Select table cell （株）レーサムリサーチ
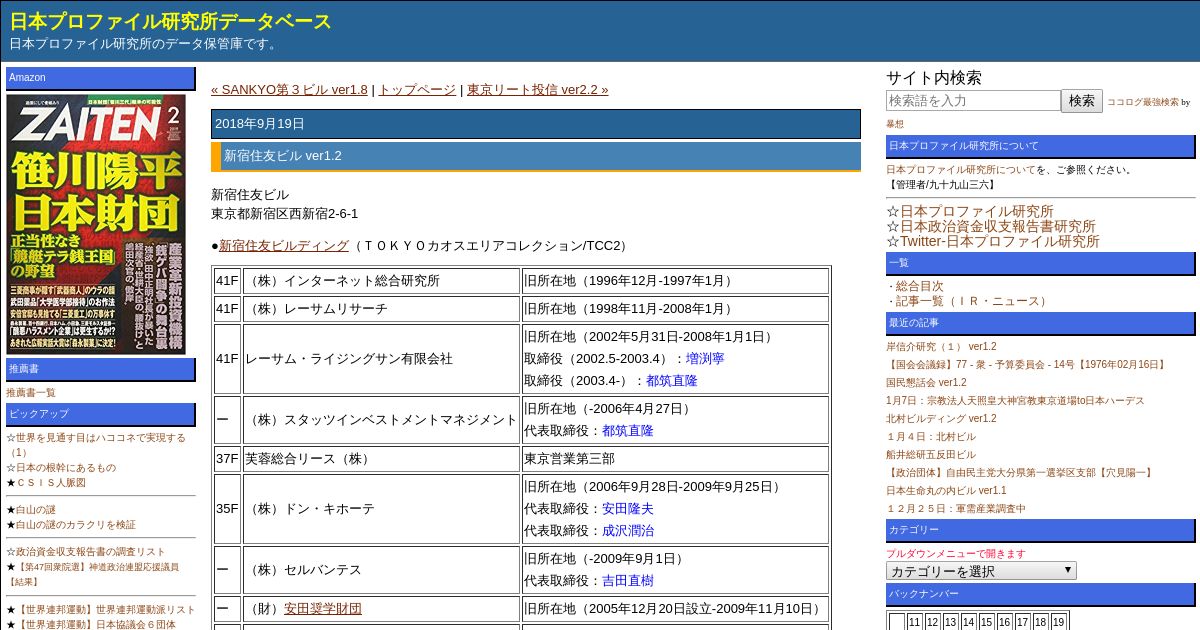Viewport: 1200px width, 630px height. click(x=381, y=309)
